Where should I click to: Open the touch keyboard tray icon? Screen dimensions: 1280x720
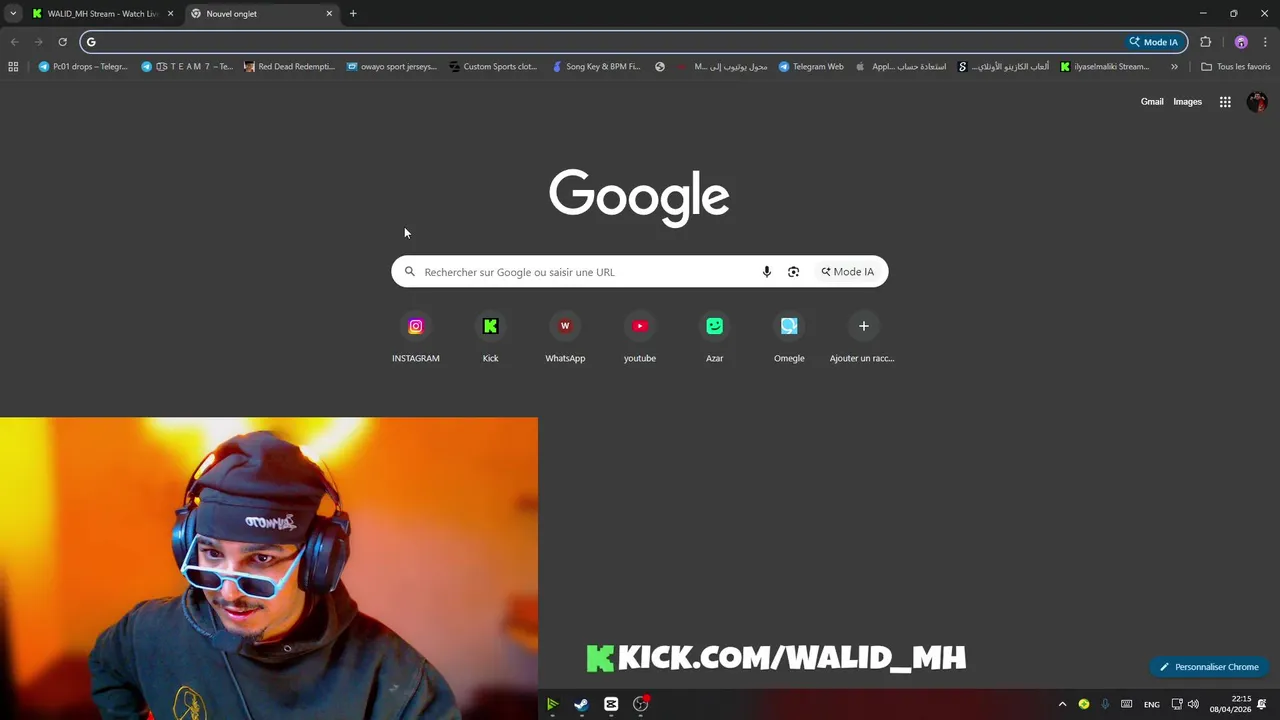[1127, 704]
